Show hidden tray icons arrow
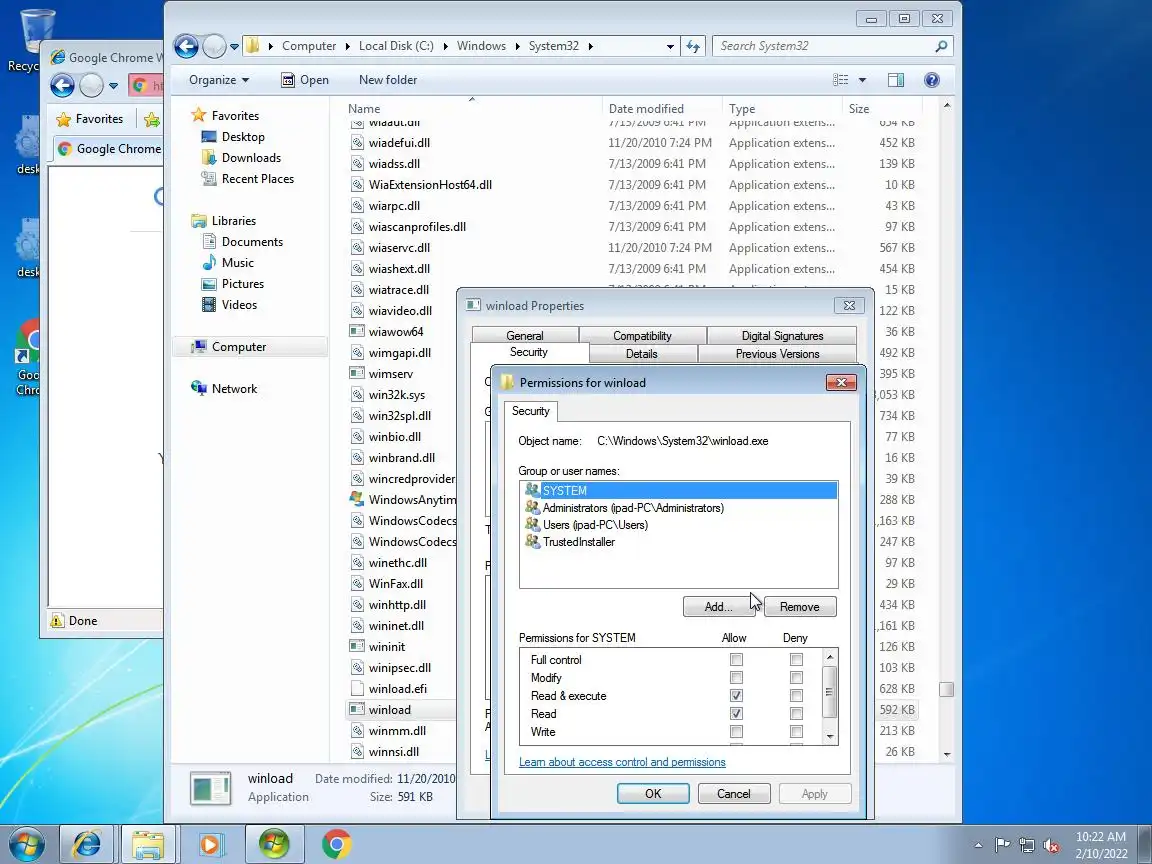1152x864 pixels. [x=978, y=846]
